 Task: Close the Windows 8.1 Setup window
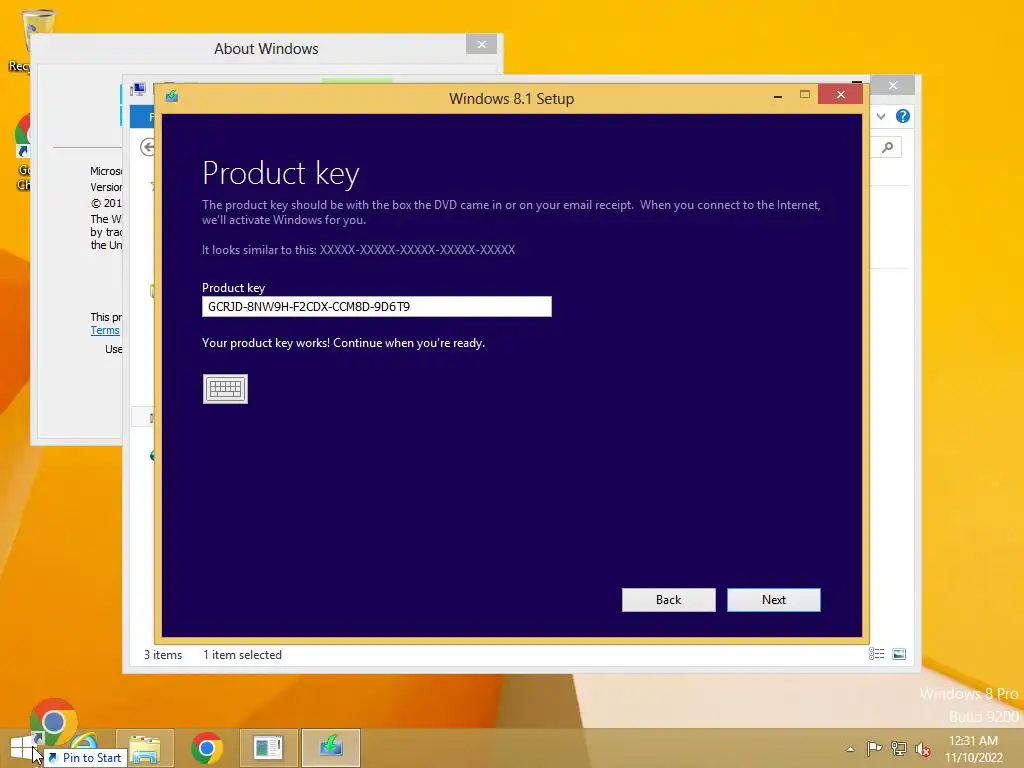[840, 95]
